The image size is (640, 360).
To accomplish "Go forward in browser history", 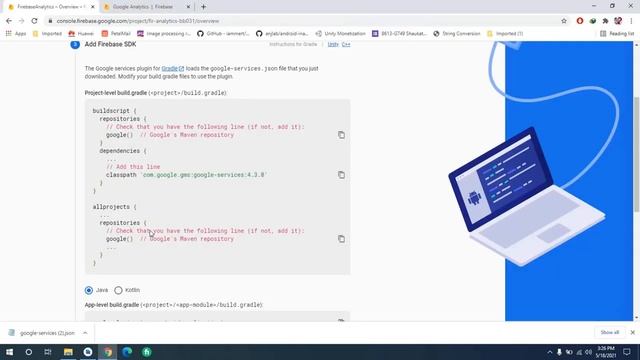I will pyautogui.click(x=21, y=21).
